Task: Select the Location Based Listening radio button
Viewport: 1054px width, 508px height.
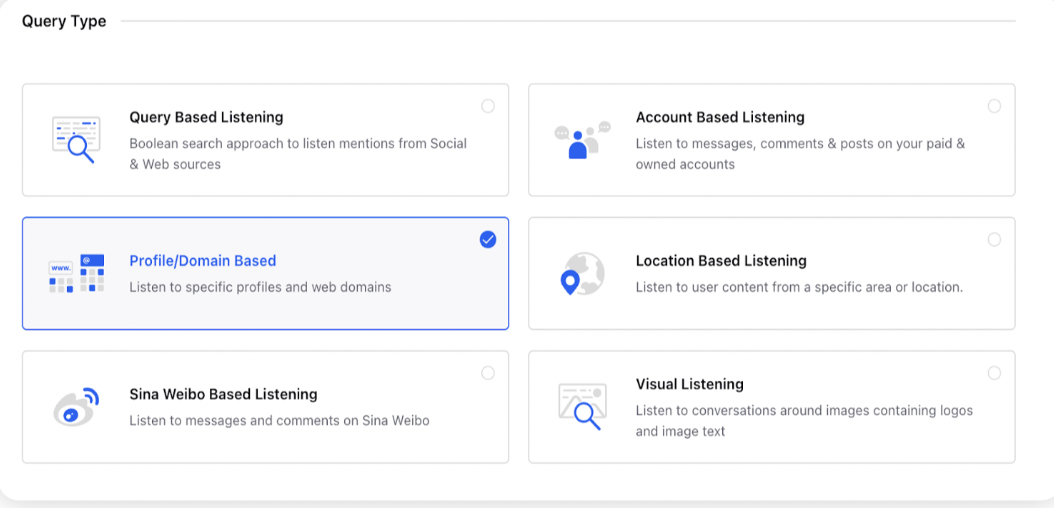Action: (994, 239)
